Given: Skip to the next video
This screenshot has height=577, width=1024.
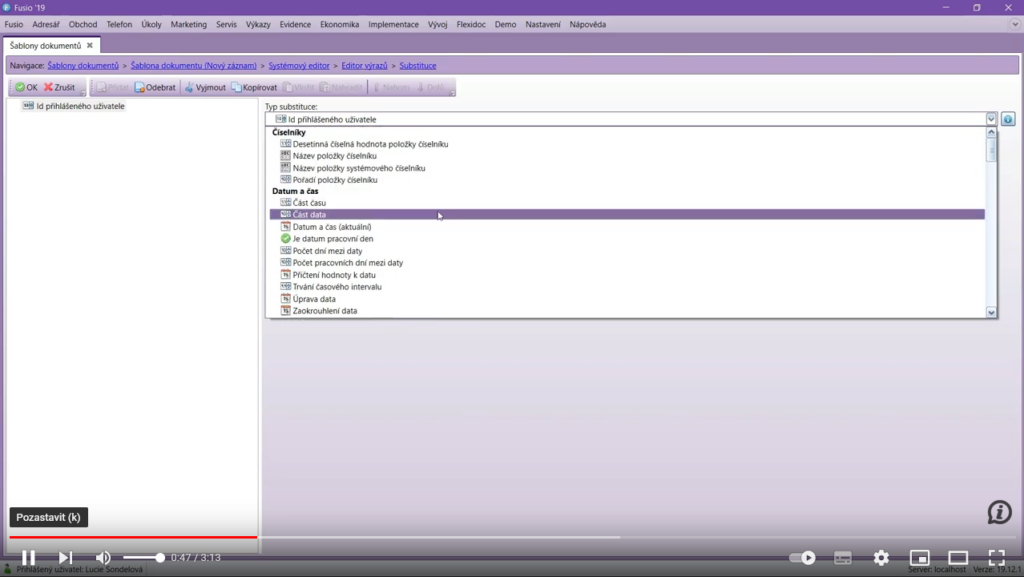Looking at the screenshot, I should pyautogui.click(x=65, y=557).
